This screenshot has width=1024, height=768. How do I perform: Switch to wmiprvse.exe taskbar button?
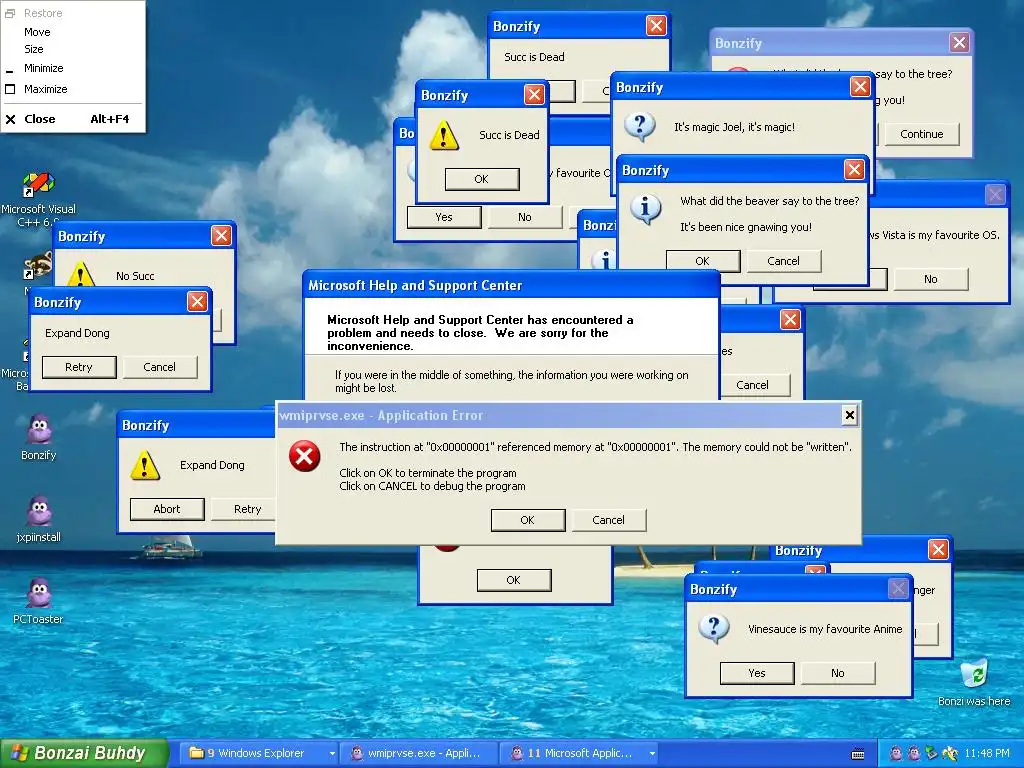point(418,754)
